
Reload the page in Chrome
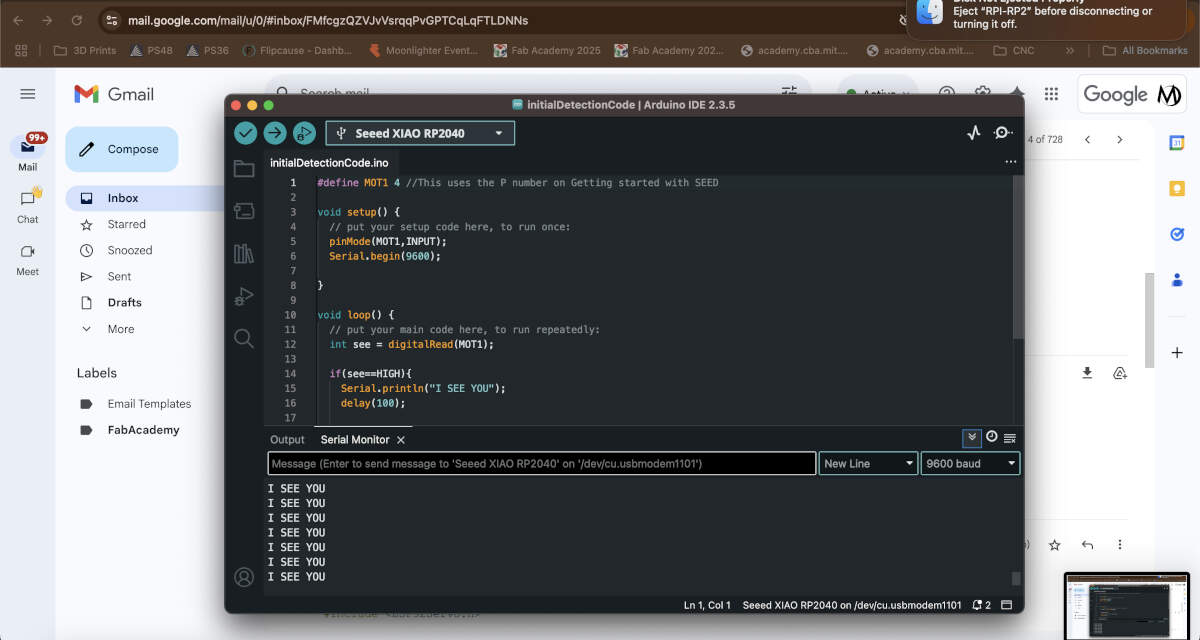[77, 20]
